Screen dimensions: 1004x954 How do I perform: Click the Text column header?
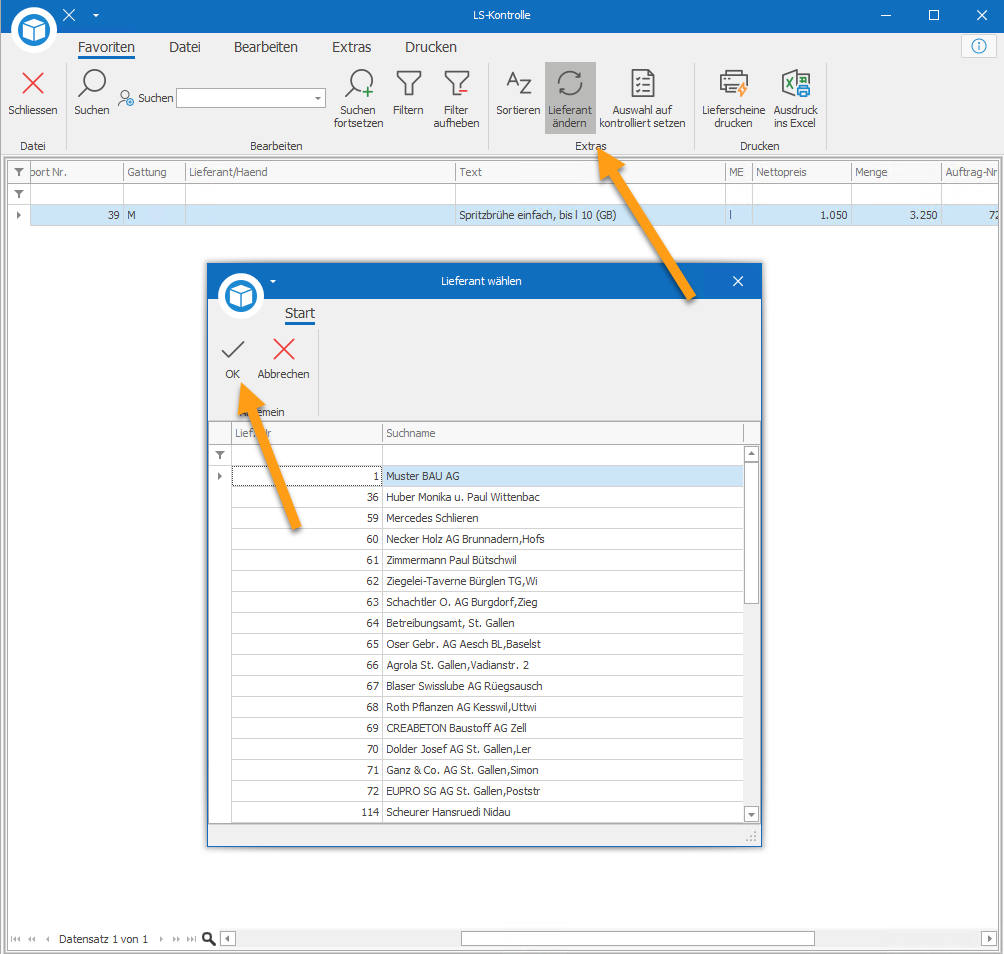pos(590,172)
